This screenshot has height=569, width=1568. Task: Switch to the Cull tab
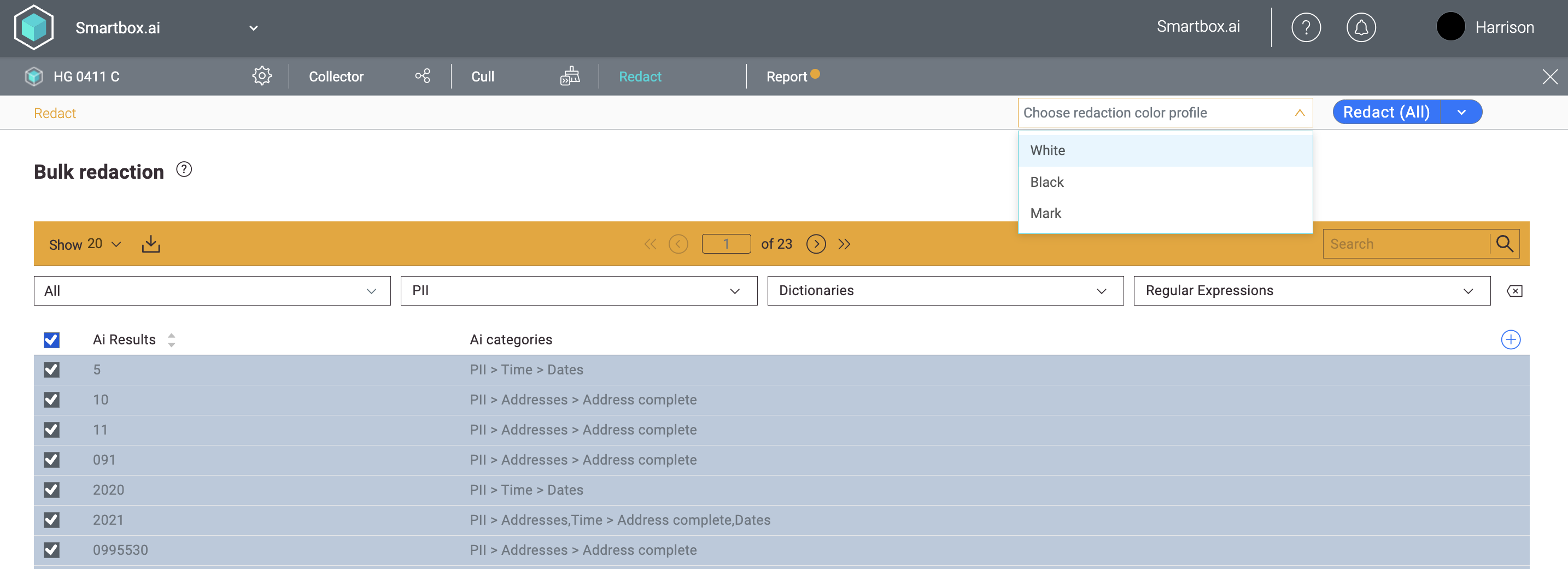[x=483, y=77]
